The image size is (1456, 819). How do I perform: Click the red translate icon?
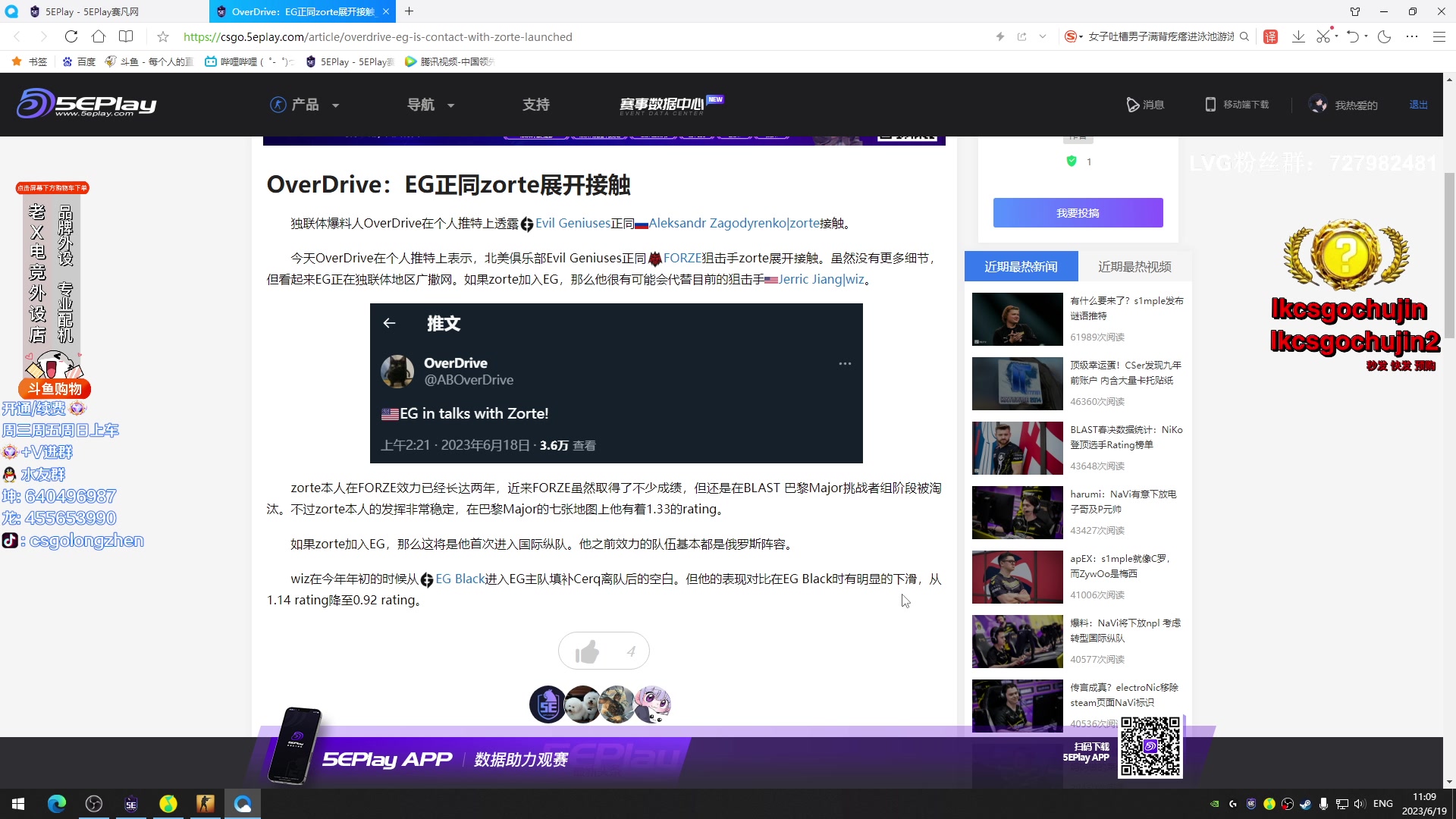(1271, 36)
